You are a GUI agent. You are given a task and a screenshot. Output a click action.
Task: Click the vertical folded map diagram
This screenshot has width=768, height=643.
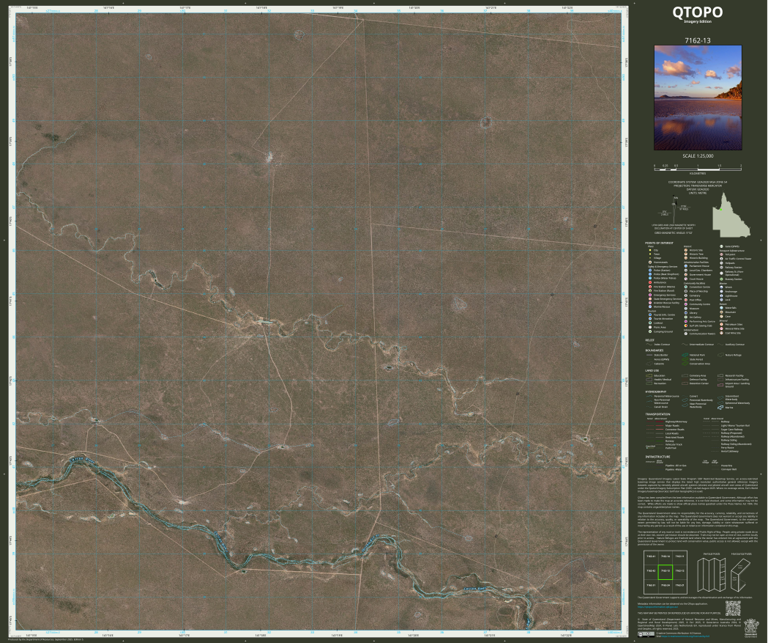pos(711,575)
